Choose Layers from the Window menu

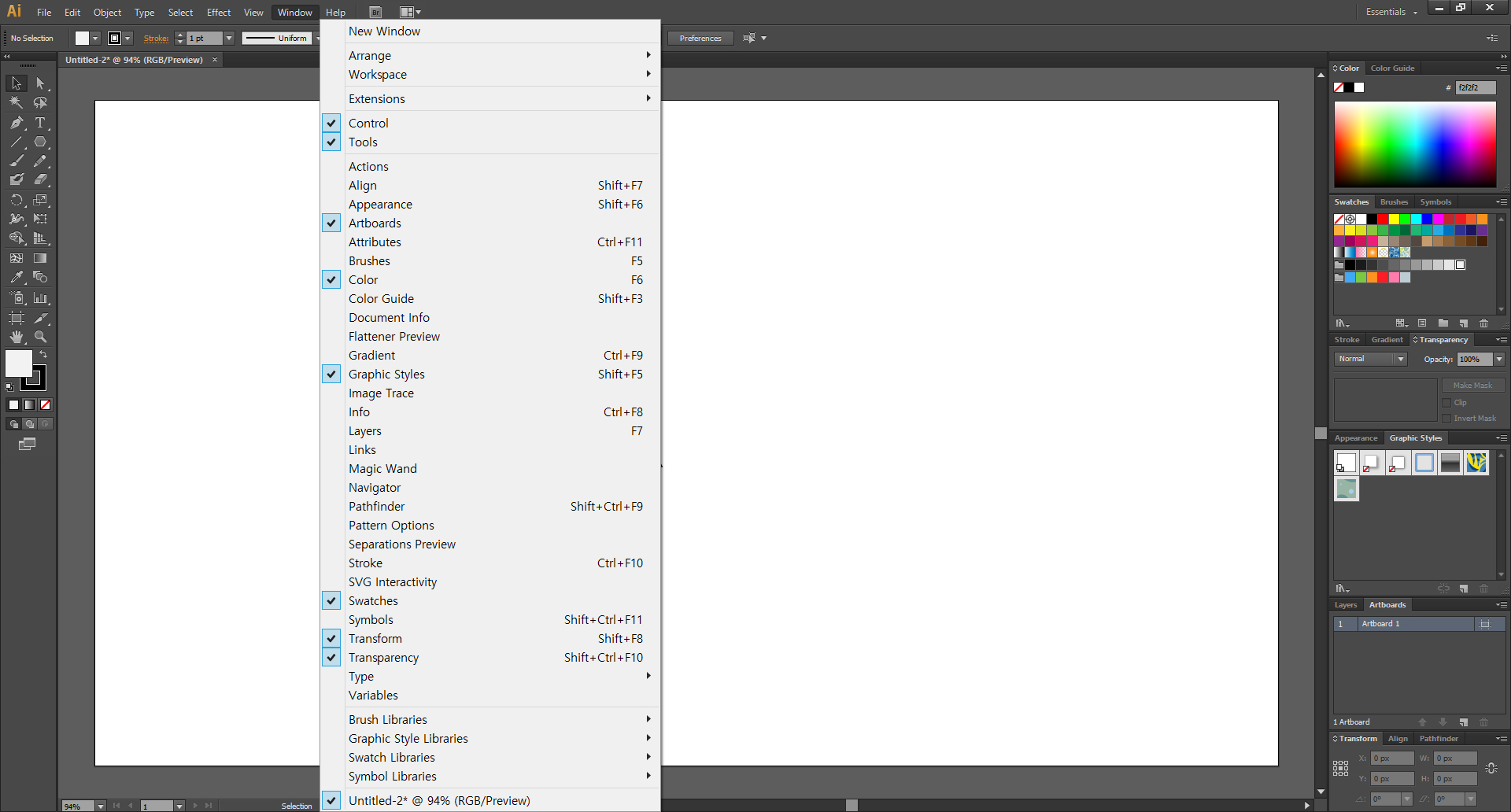coord(490,431)
